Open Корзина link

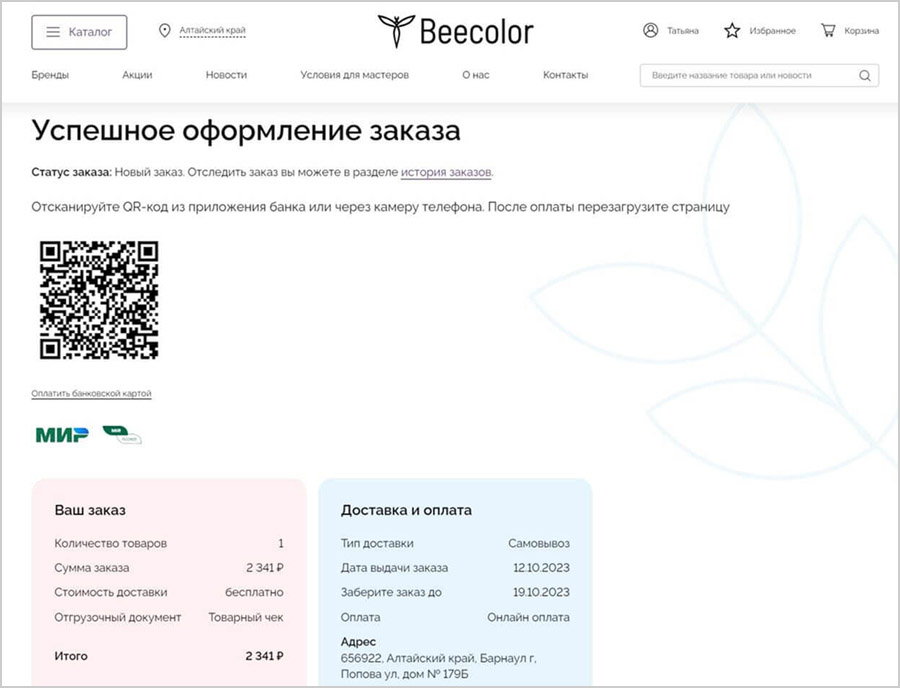(x=862, y=31)
